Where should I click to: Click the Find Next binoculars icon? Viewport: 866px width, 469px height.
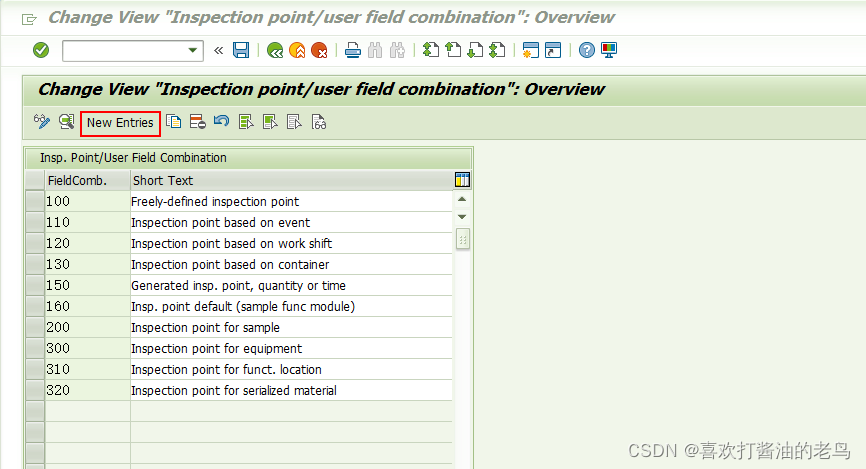397,50
